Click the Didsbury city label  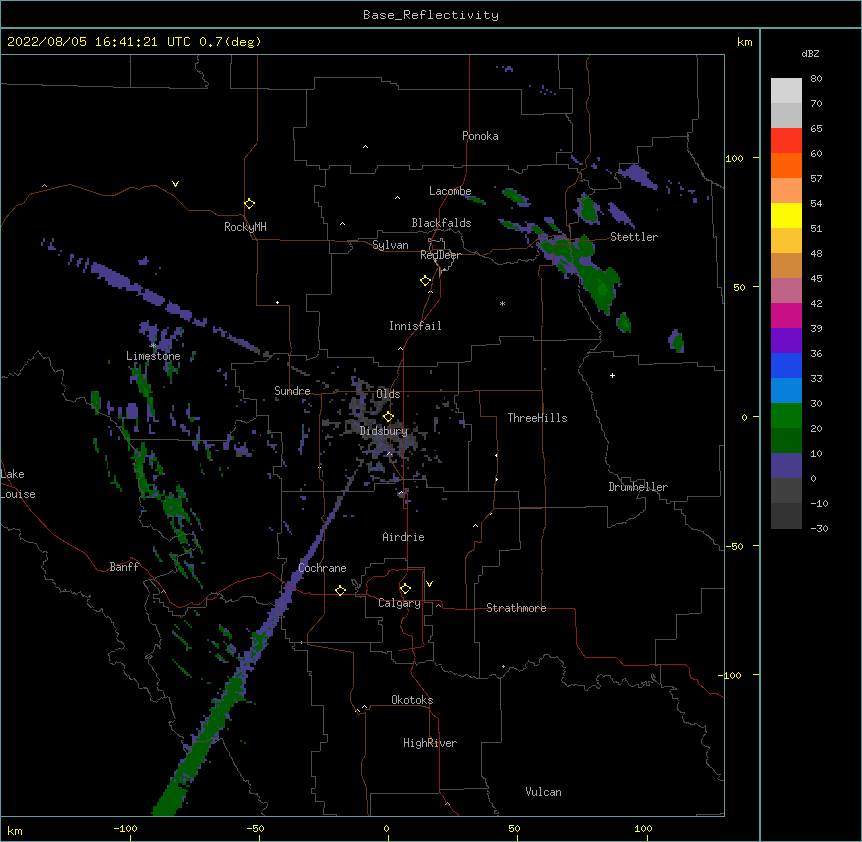click(x=384, y=431)
